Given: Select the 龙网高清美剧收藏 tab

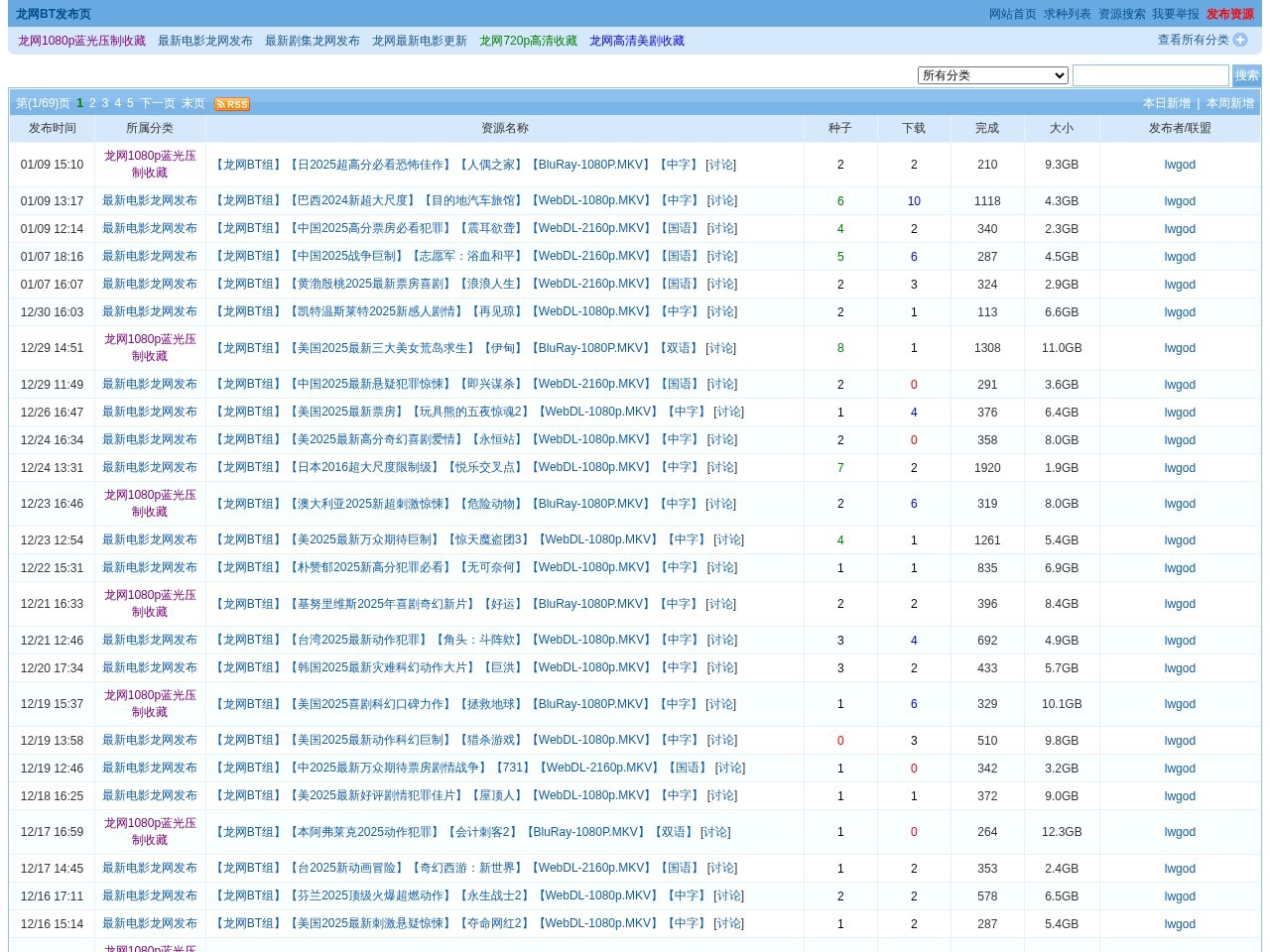Looking at the screenshot, I should (636, 41).
